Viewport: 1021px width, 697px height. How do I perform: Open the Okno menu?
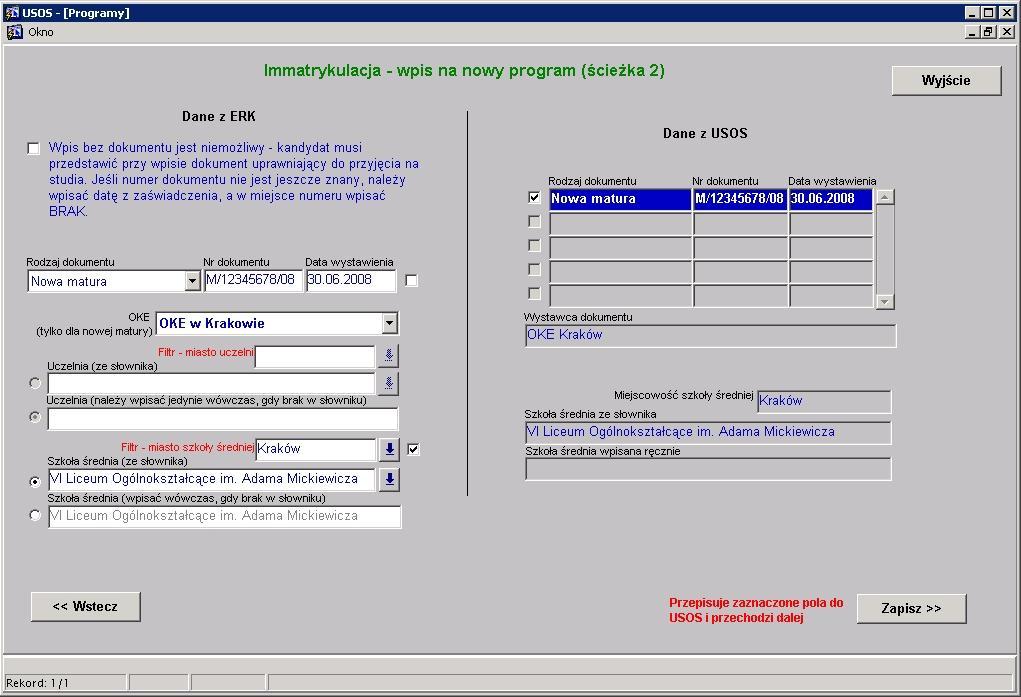(x=40, y=32)
